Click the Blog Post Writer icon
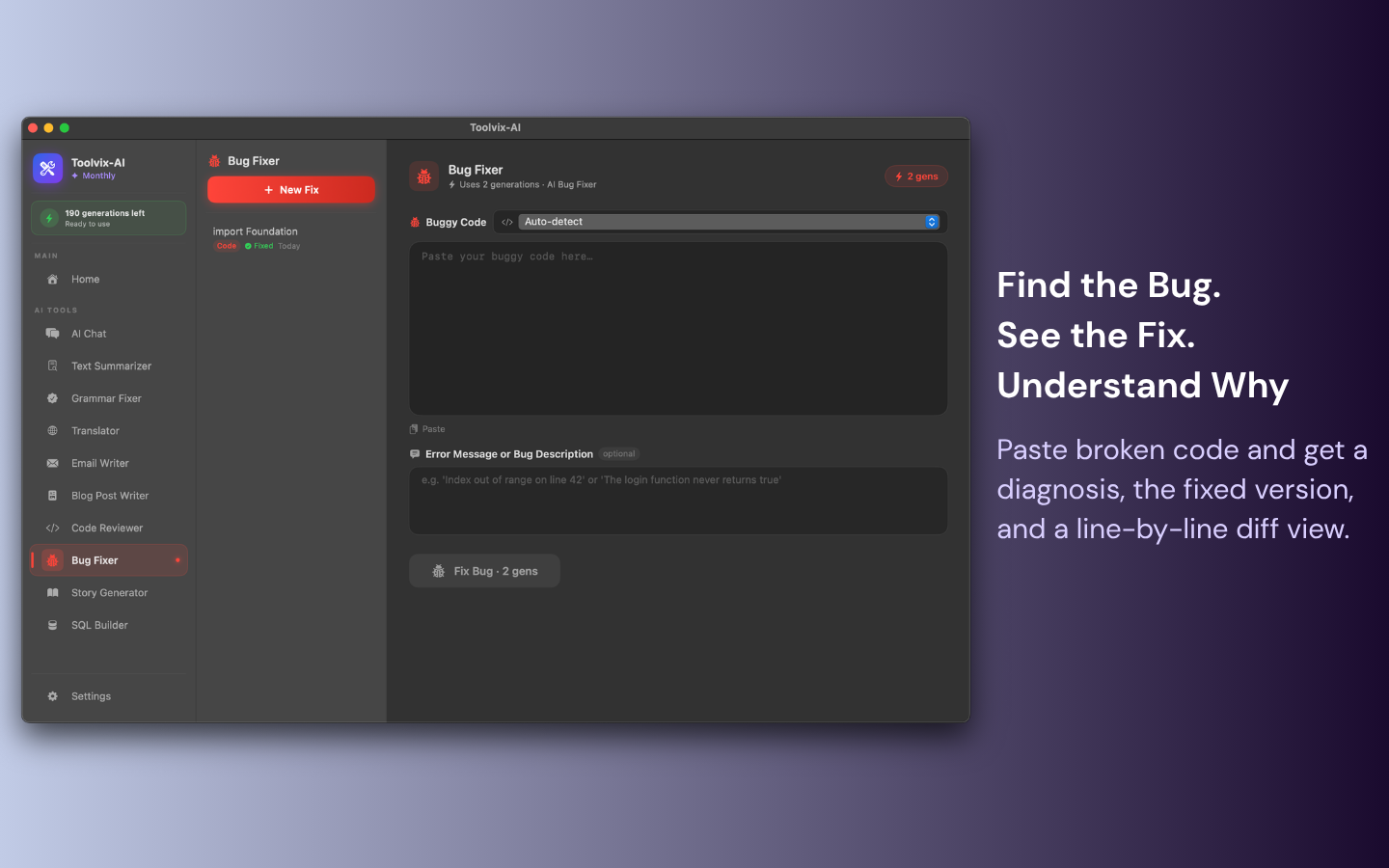 53,496
